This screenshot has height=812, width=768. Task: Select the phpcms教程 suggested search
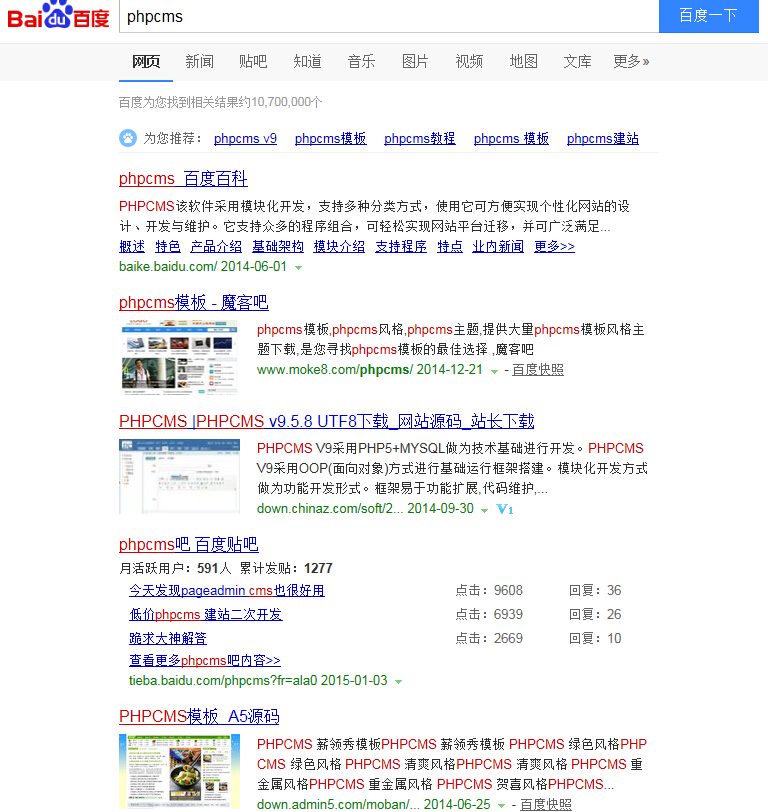tap(419, 139)
